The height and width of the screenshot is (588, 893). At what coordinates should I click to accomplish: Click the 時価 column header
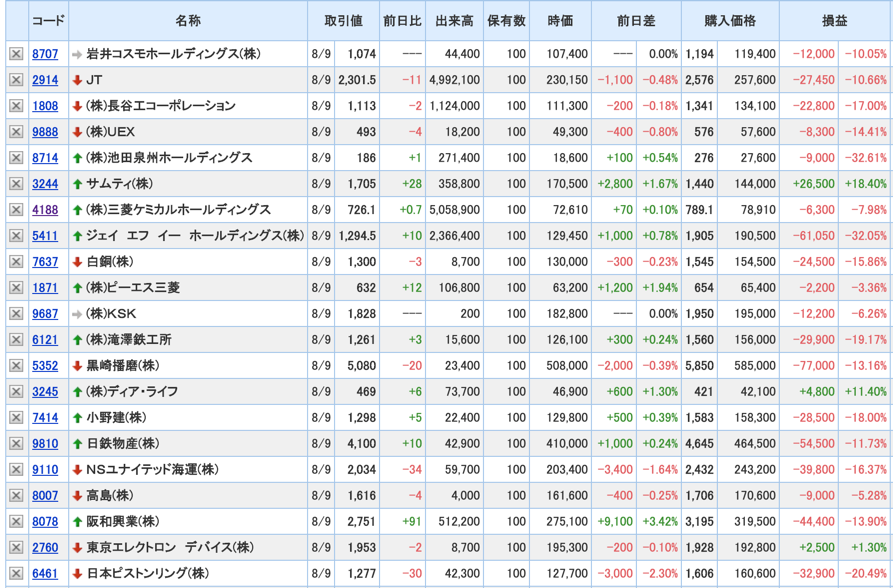[x=560, y=21]
